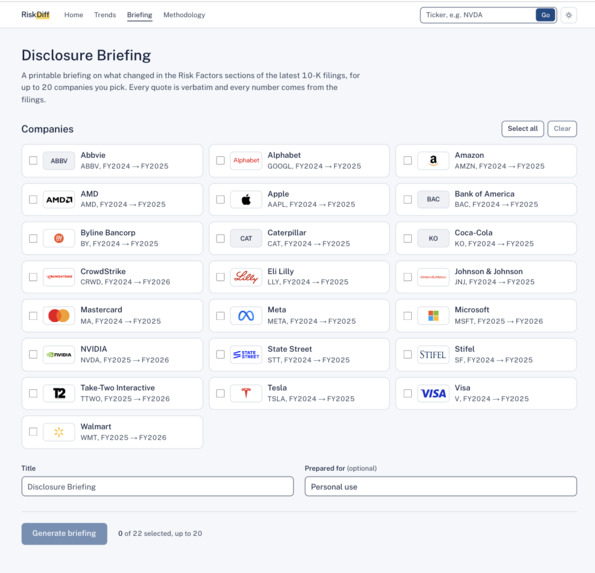Click the Prepared for input field
This screenshot has width=595, height=573.
tap(441, 486)
